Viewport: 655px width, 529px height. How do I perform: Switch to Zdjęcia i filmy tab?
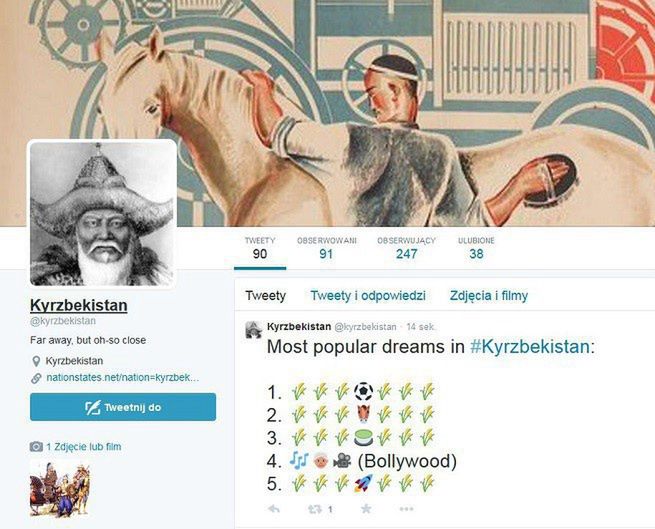489,295
